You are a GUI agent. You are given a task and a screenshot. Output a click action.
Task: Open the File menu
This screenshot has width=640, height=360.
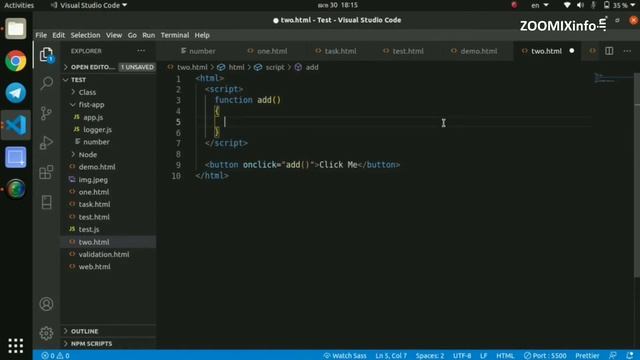click(41, 35)
